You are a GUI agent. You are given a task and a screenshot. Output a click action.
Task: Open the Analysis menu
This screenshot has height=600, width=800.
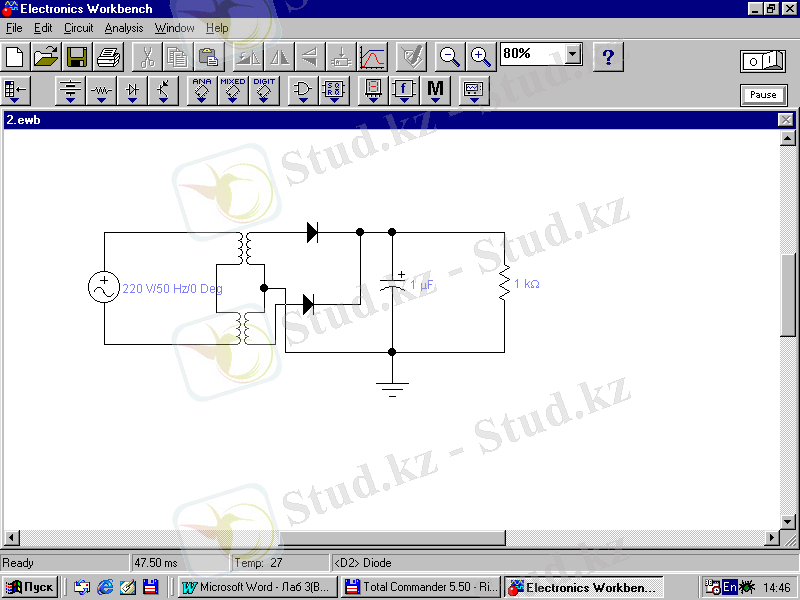[124, 28]
